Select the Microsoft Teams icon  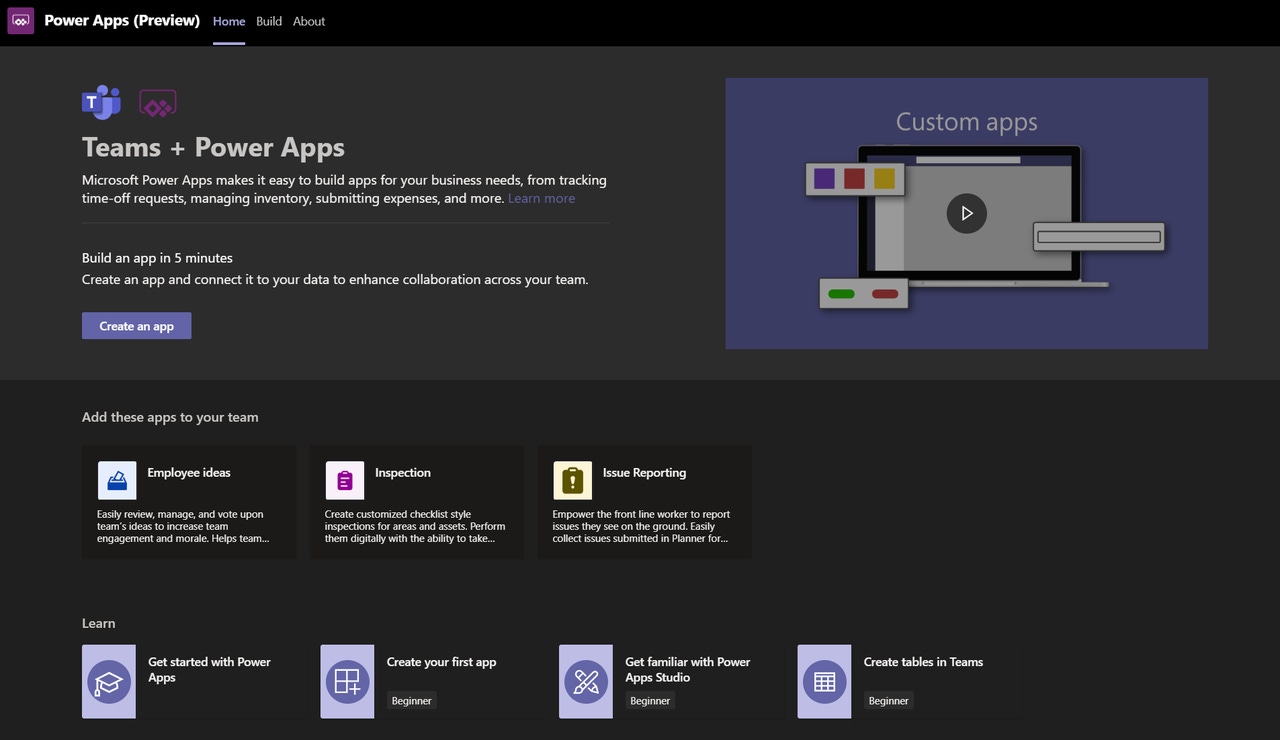[100, 101]
